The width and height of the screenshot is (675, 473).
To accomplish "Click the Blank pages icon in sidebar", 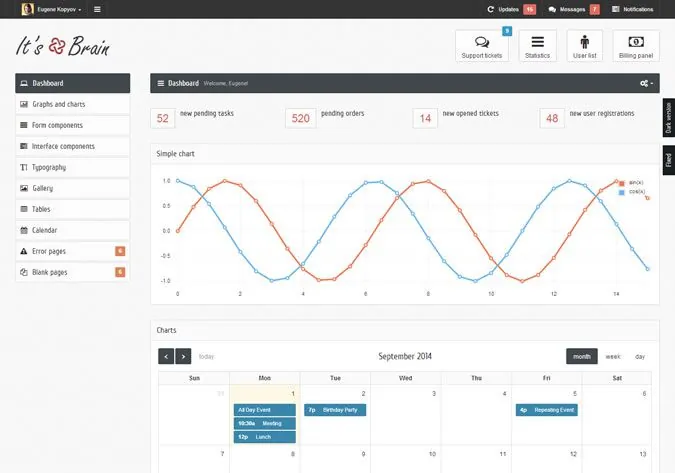I will (24, 272).
